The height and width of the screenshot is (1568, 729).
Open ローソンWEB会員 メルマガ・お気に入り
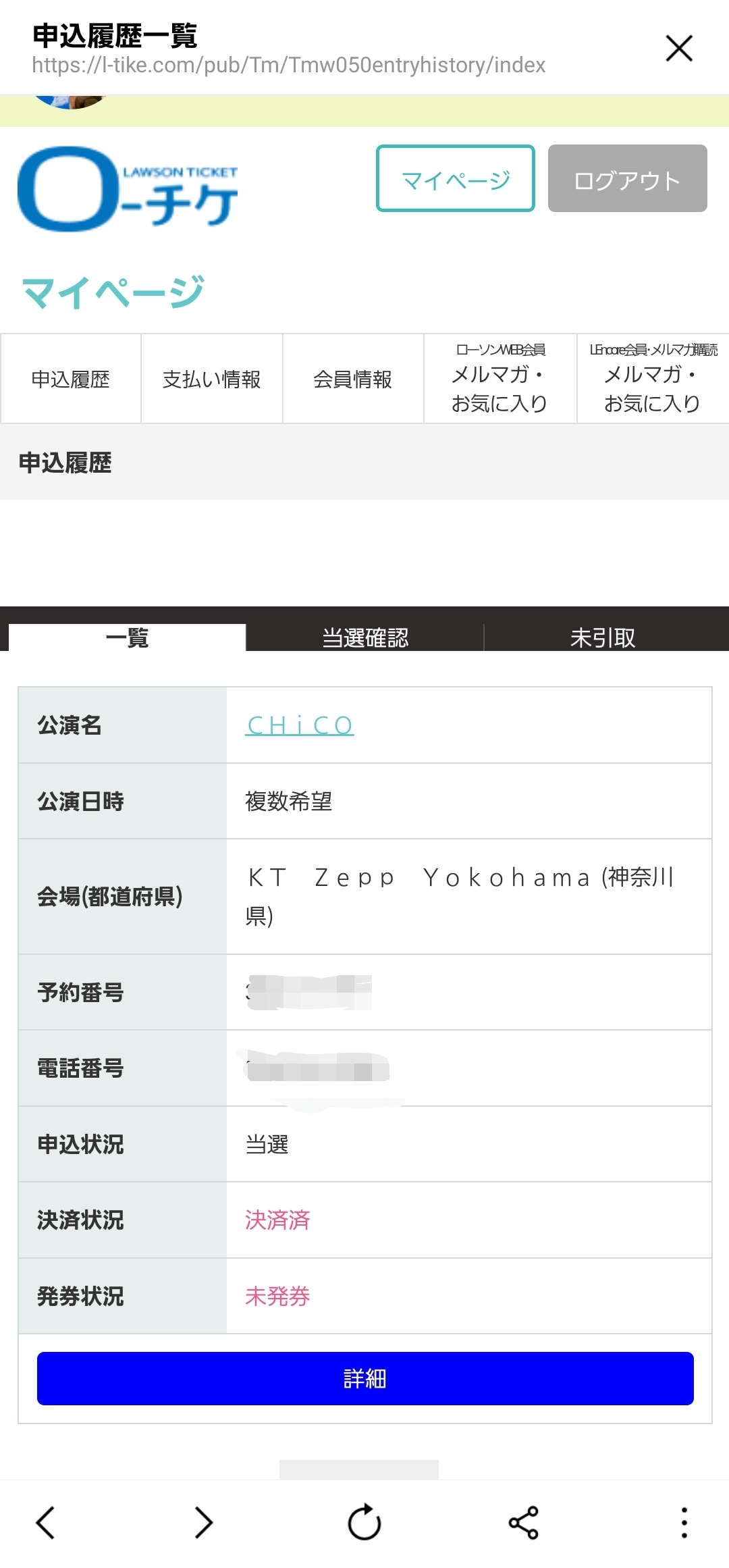pos(500,380)
